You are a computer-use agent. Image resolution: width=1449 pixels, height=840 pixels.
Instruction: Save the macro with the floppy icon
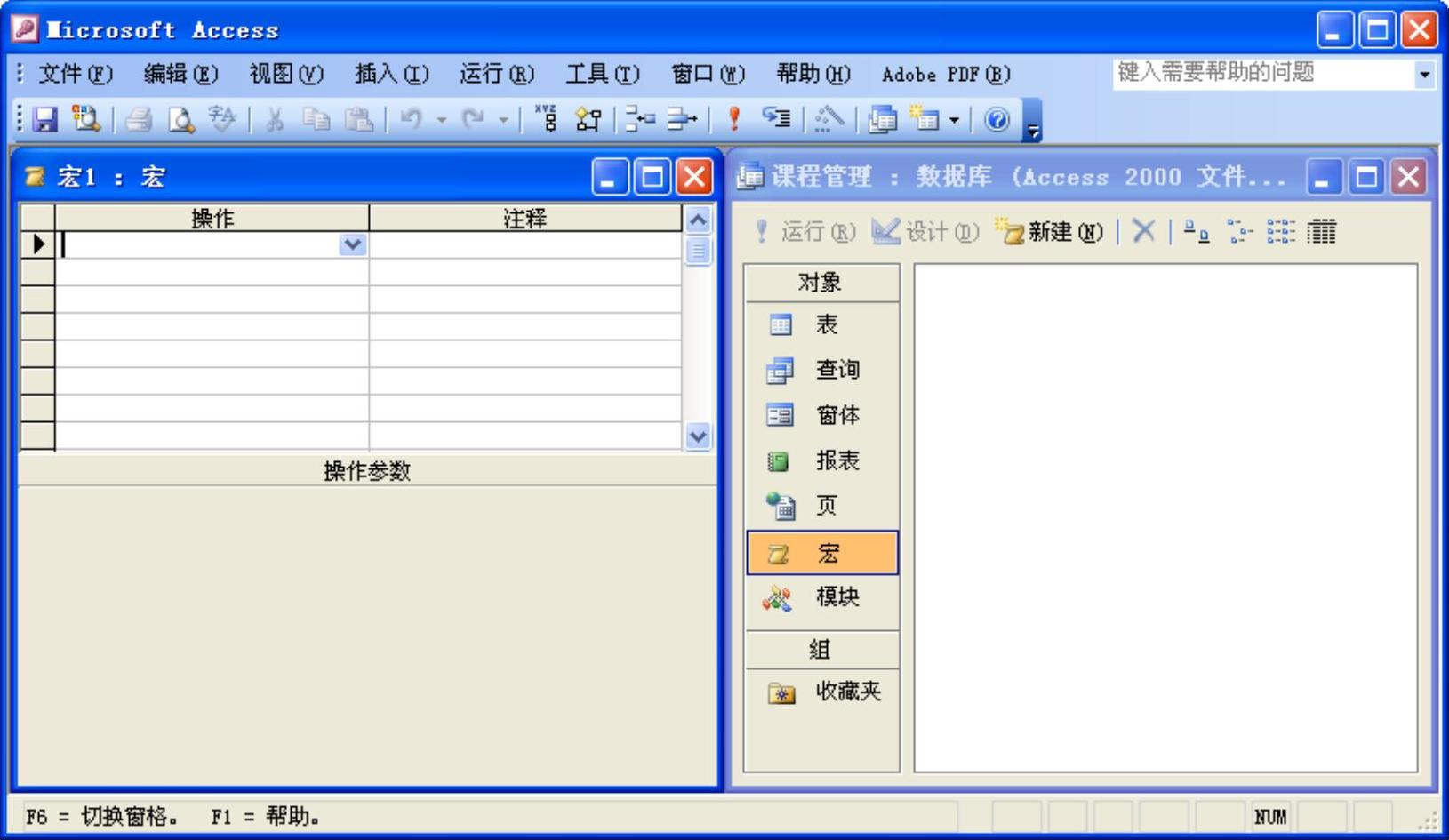pyautogui.click(x=45, y=119)
